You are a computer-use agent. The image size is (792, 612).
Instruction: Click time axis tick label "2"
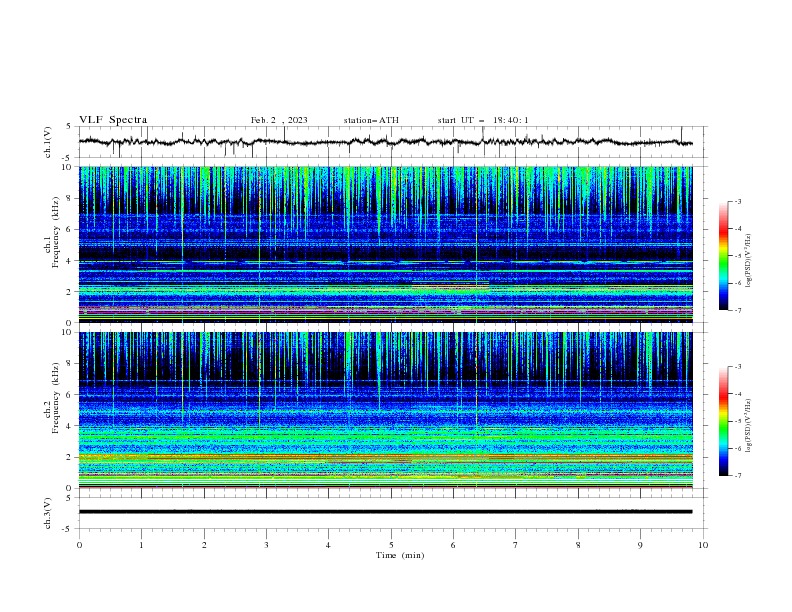[204, 545]
